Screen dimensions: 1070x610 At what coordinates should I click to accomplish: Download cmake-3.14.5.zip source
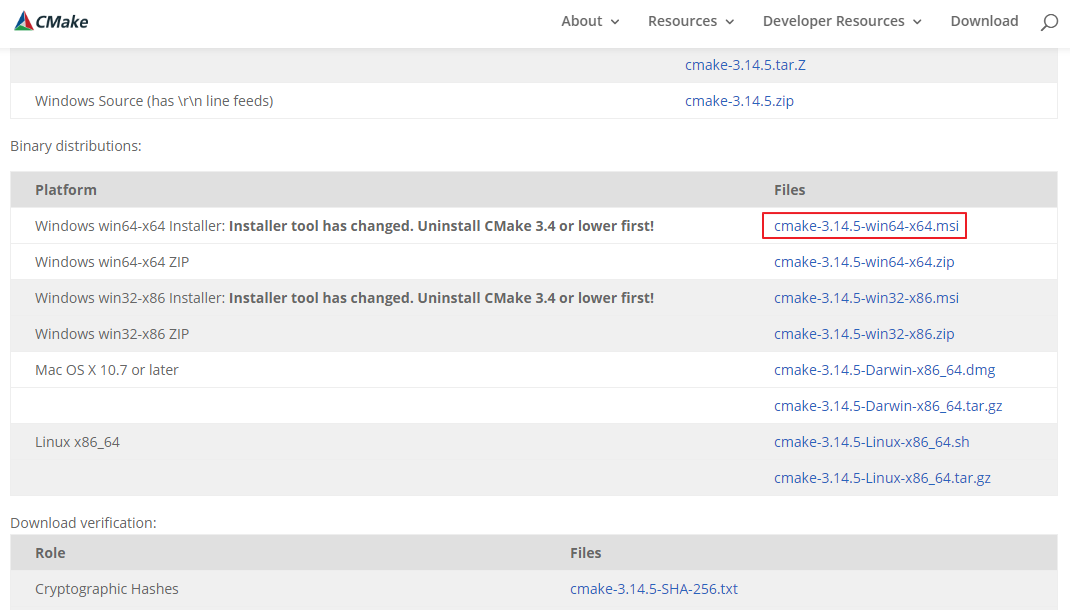(739, 101)
